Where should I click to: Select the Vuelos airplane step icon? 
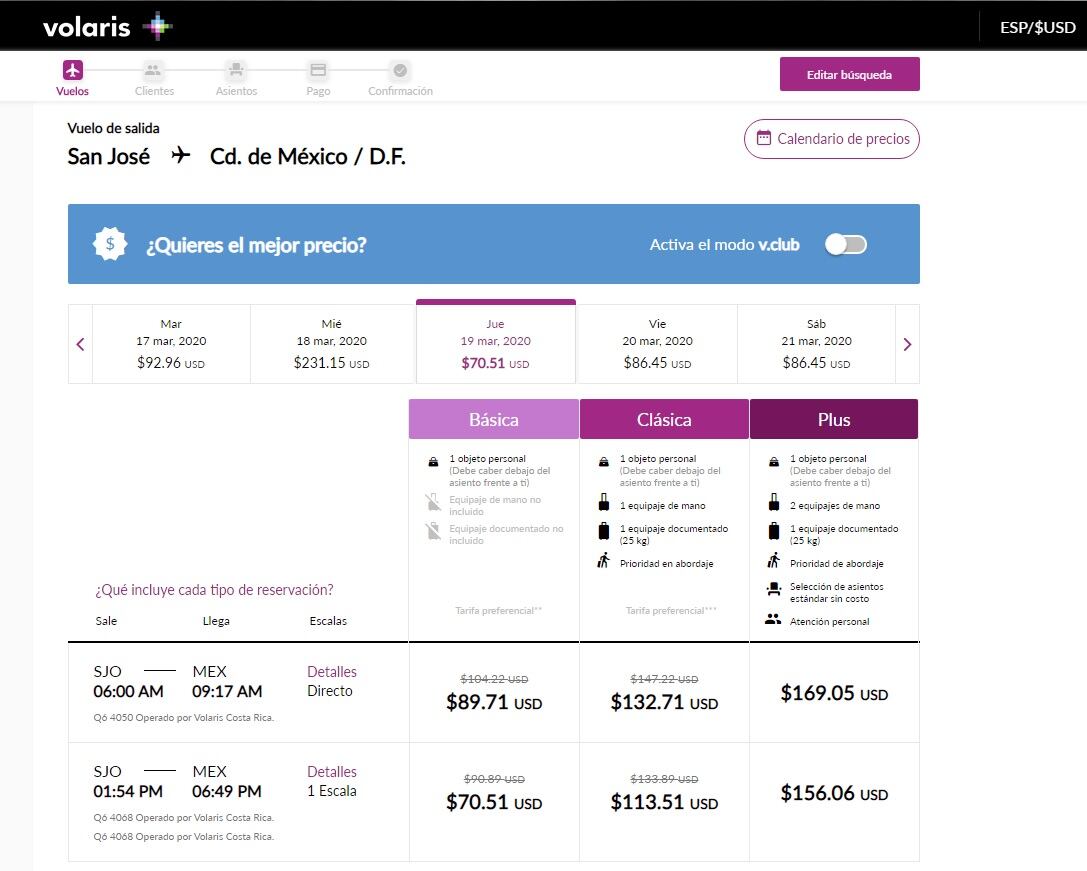coord(72,70)
